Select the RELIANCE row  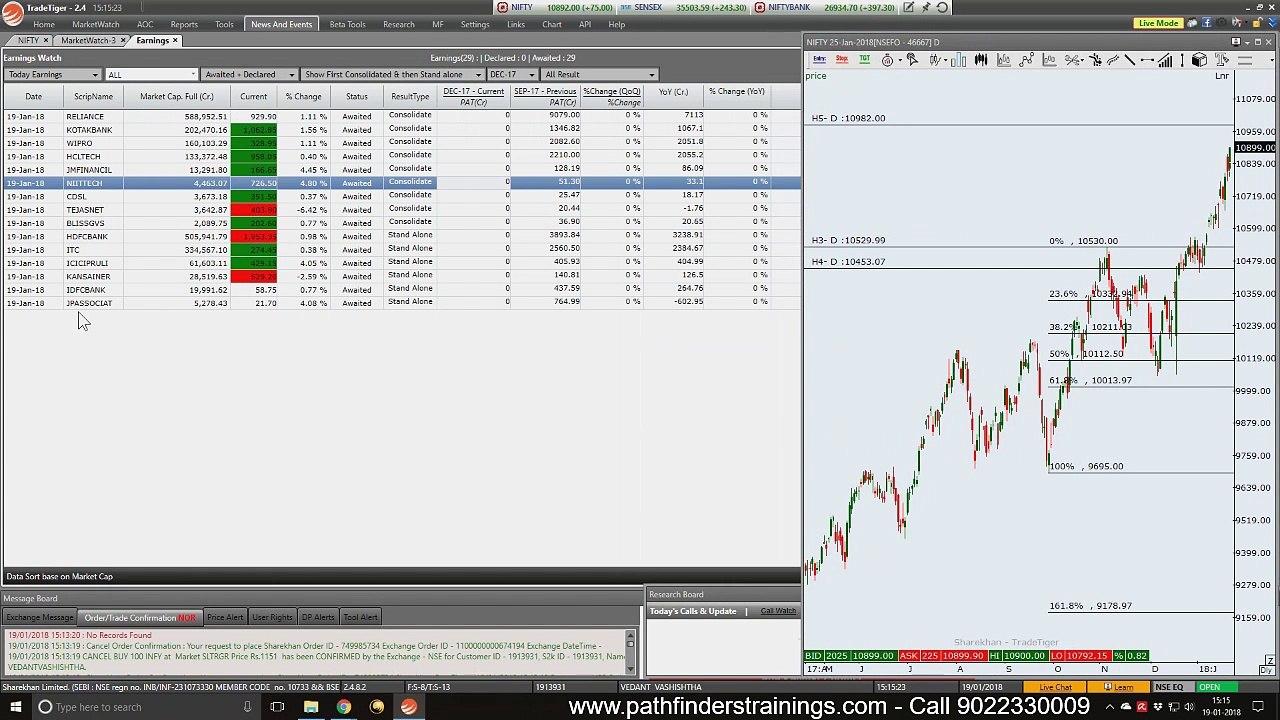pos(400,116)
